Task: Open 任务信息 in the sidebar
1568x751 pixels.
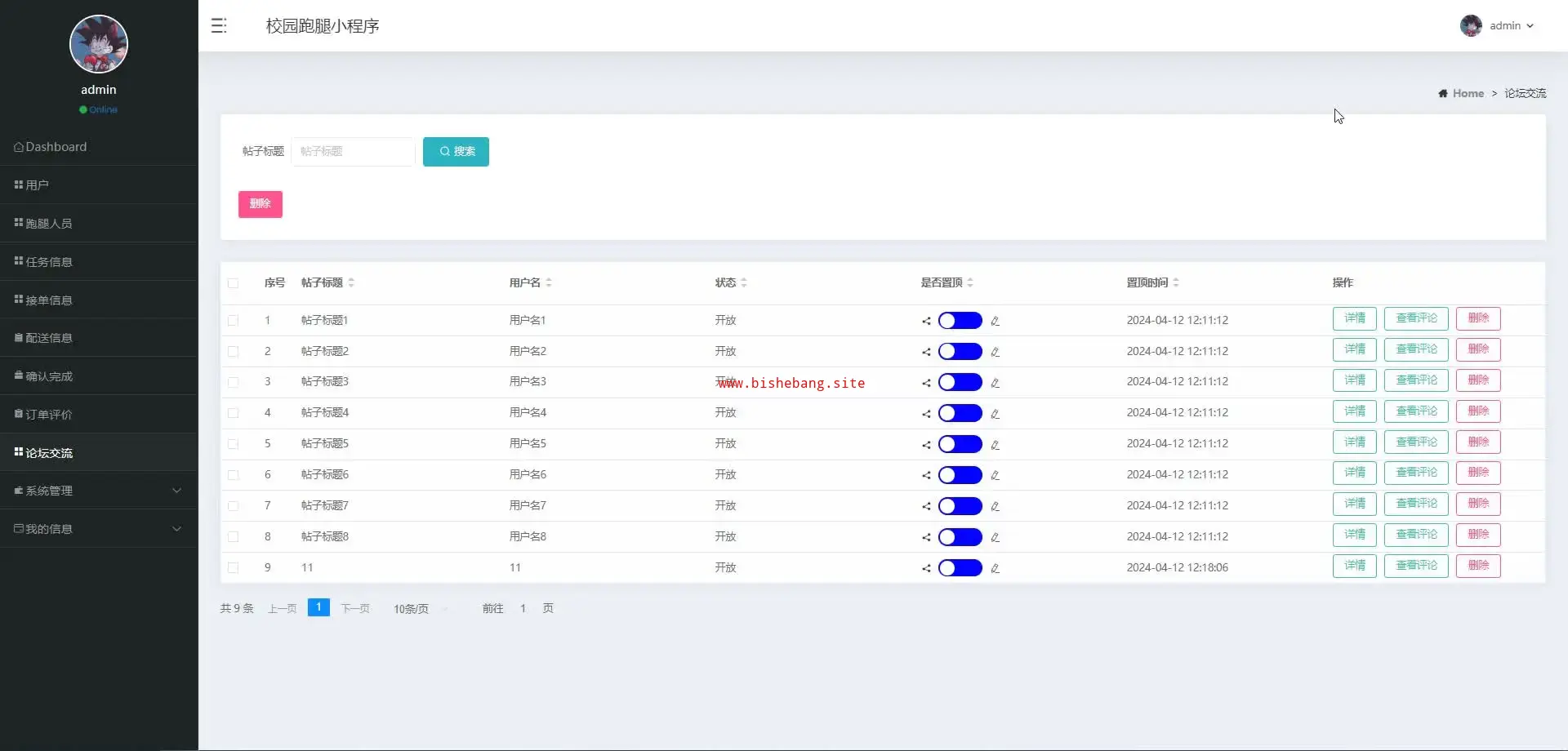Action: 49,262
